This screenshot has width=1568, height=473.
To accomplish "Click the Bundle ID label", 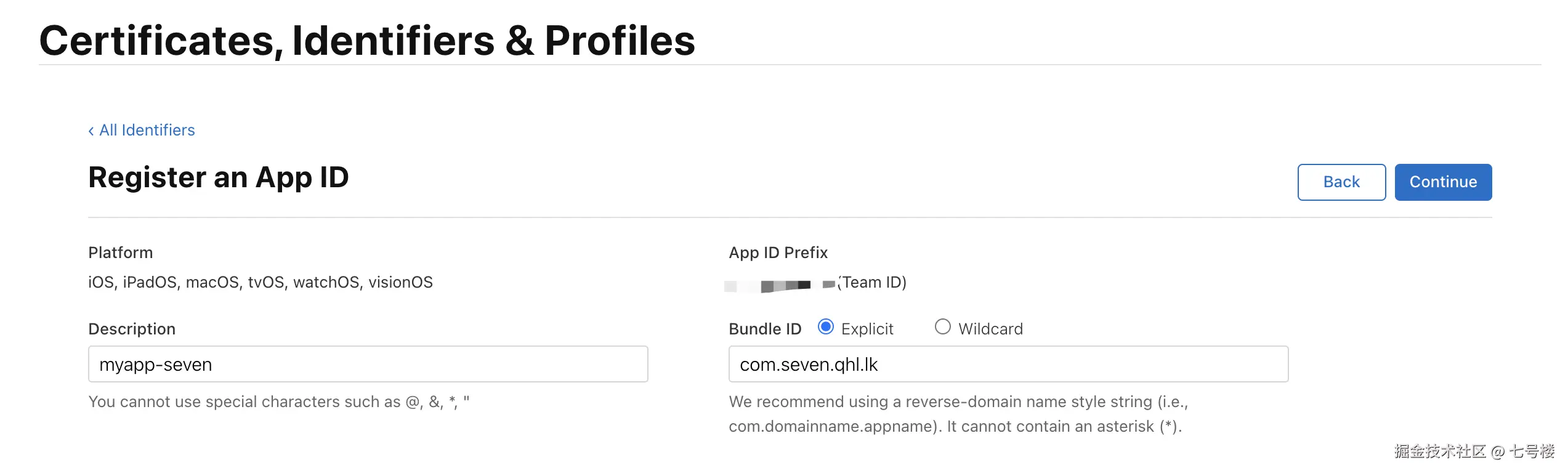I will coord(765,329).
